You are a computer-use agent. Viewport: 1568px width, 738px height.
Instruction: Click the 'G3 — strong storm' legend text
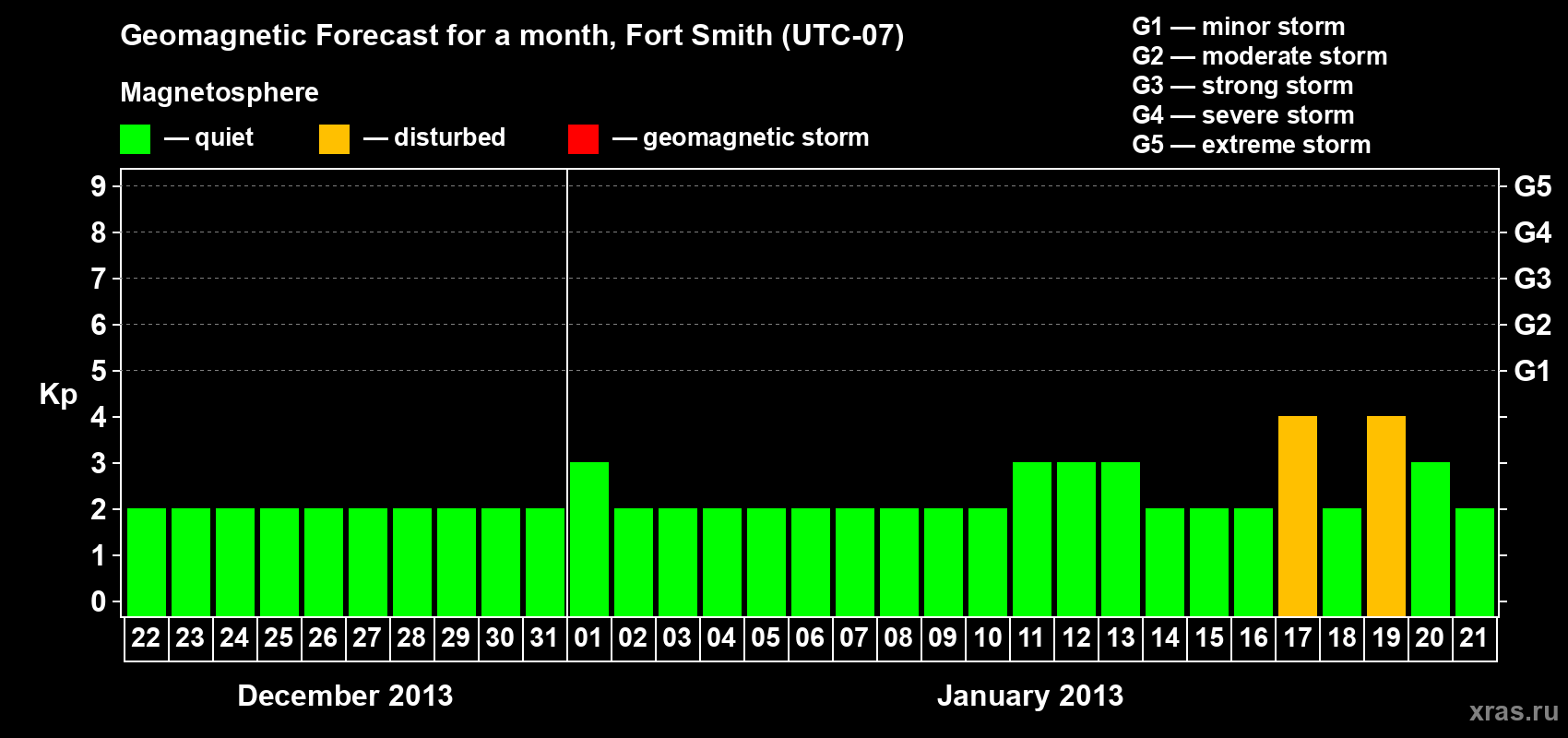[x=1242, y=86]
